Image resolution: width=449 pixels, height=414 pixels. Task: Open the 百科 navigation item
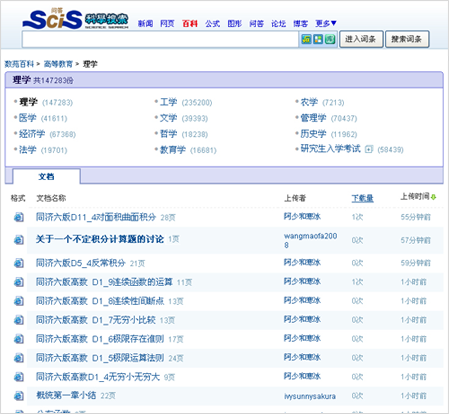point(190,24)
